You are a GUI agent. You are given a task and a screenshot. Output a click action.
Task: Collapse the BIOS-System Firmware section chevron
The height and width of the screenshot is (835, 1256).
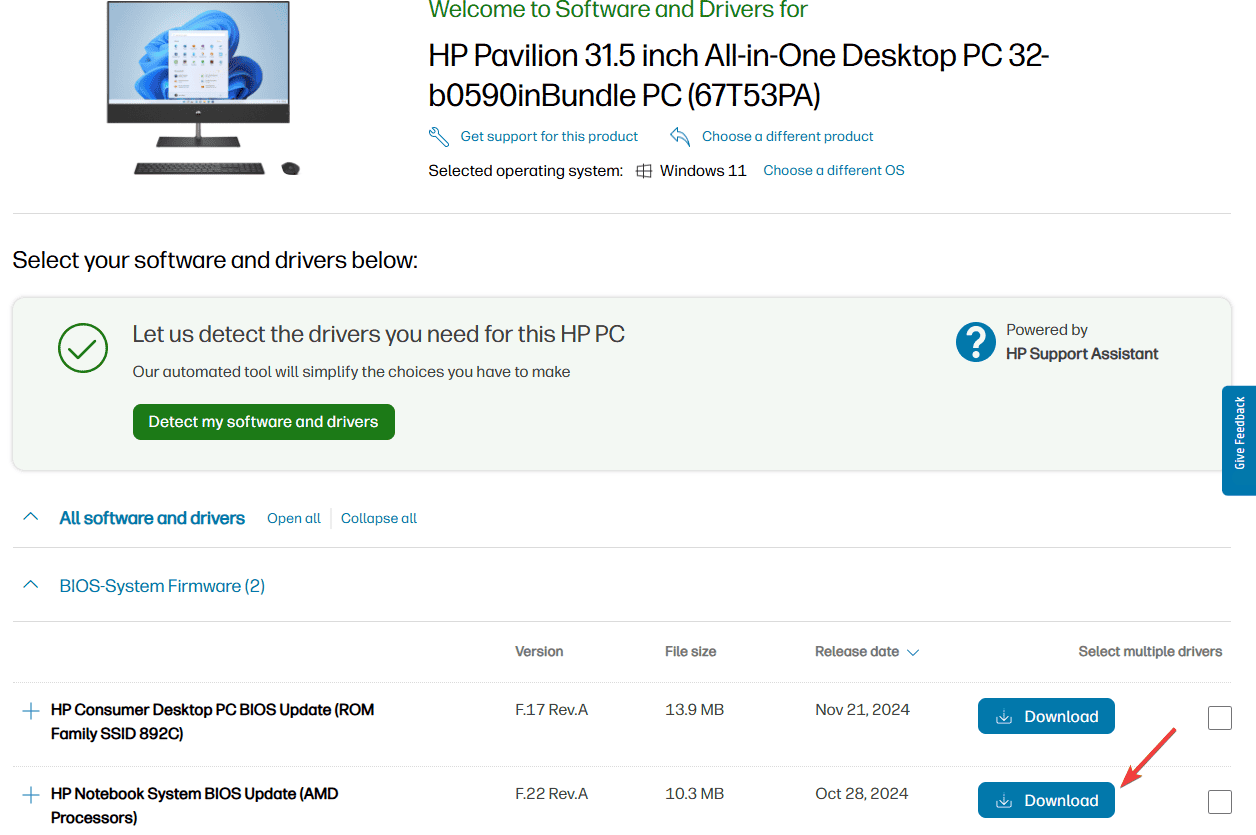coord(31,585)
